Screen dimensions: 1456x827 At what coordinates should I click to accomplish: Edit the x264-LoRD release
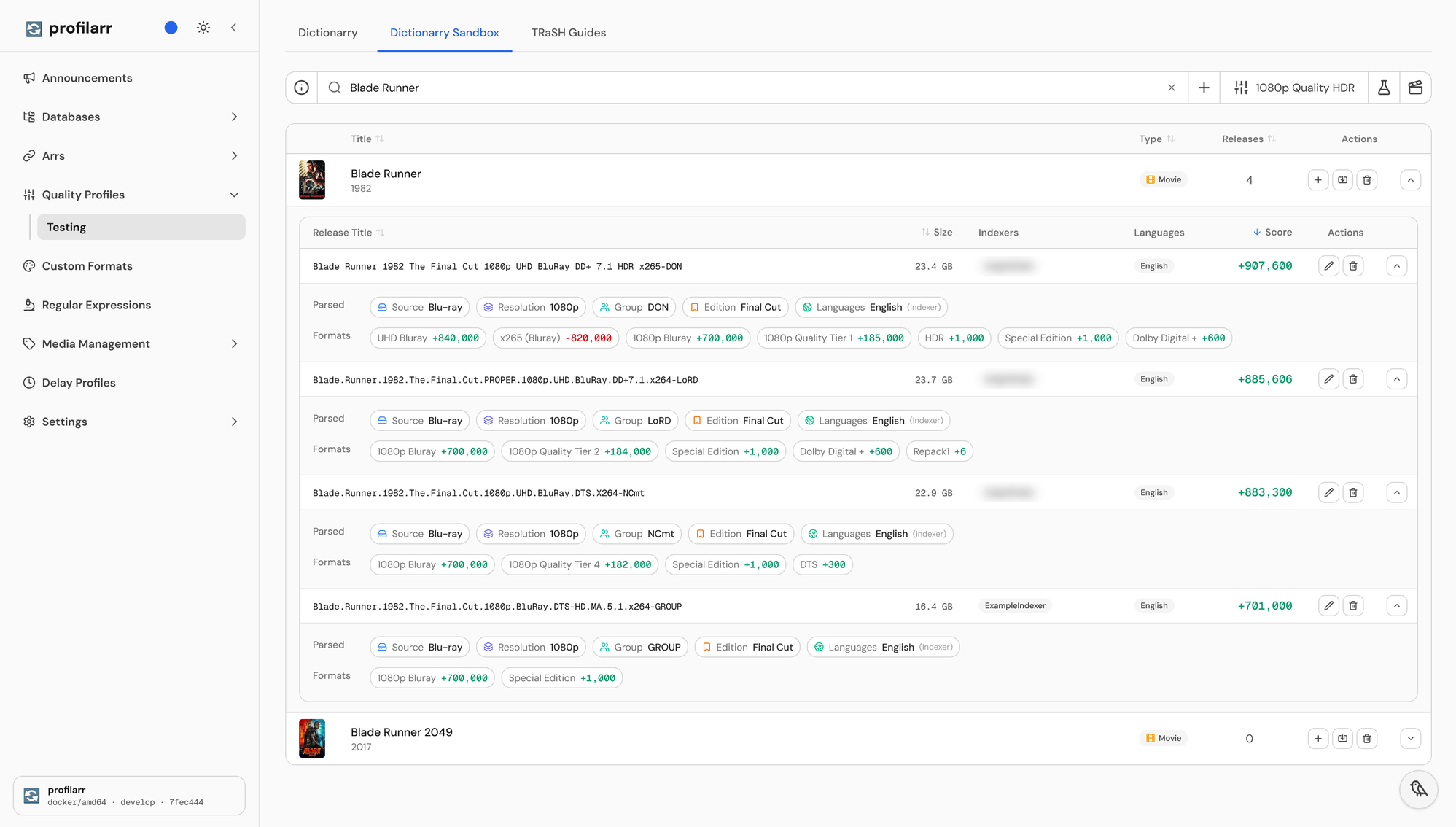1328,379
